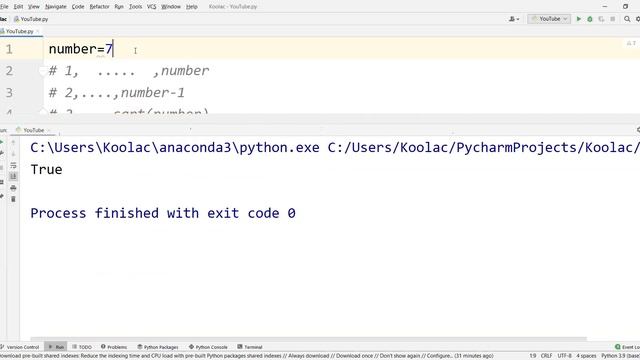Click the pin tab icon in Run panel
640x360 pixels.
(2, 197)
